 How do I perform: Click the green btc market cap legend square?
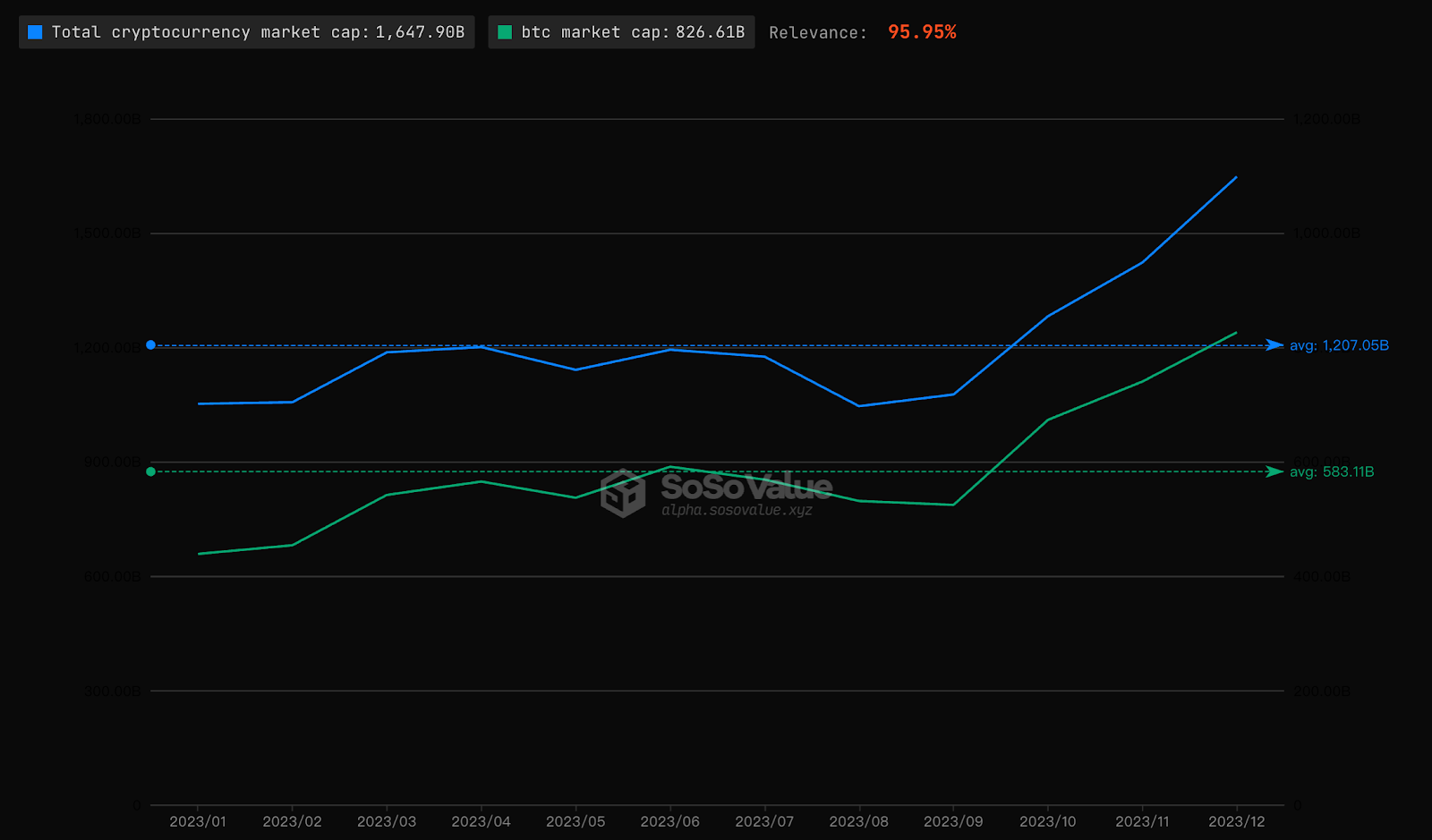click(505, 32)
